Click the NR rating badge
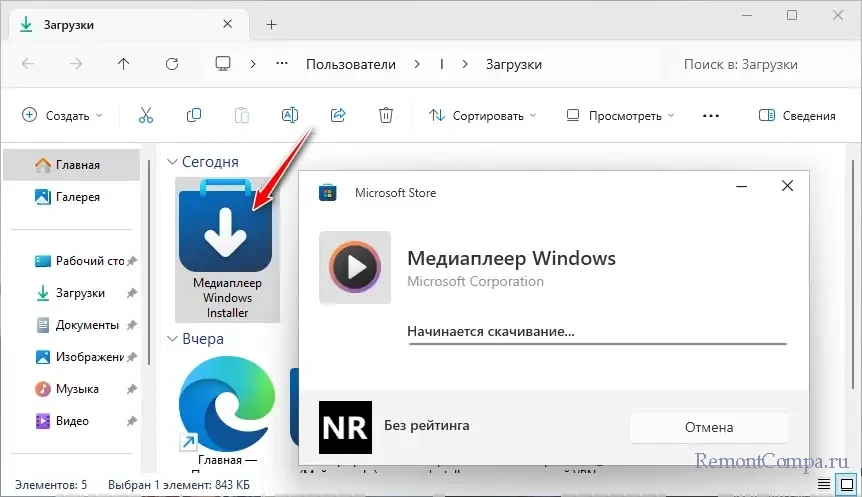Image resolution: width=862 pixels, height=497 pixels. click(345, 427)
